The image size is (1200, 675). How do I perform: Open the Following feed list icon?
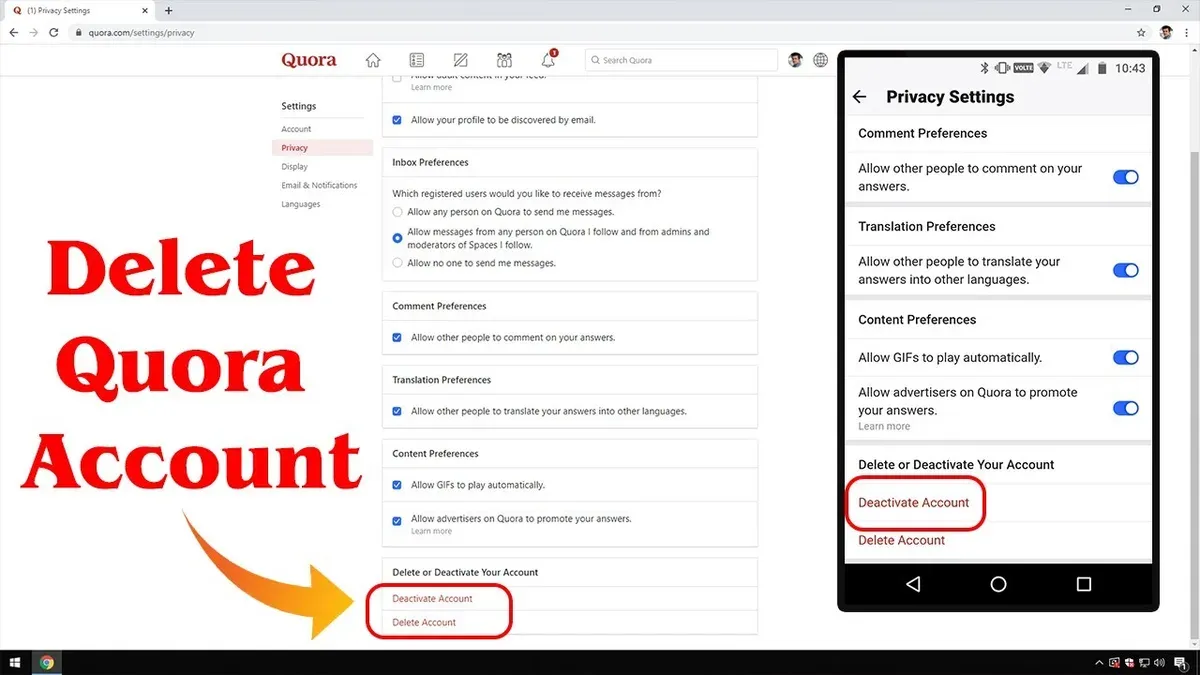tap(417, 60)
